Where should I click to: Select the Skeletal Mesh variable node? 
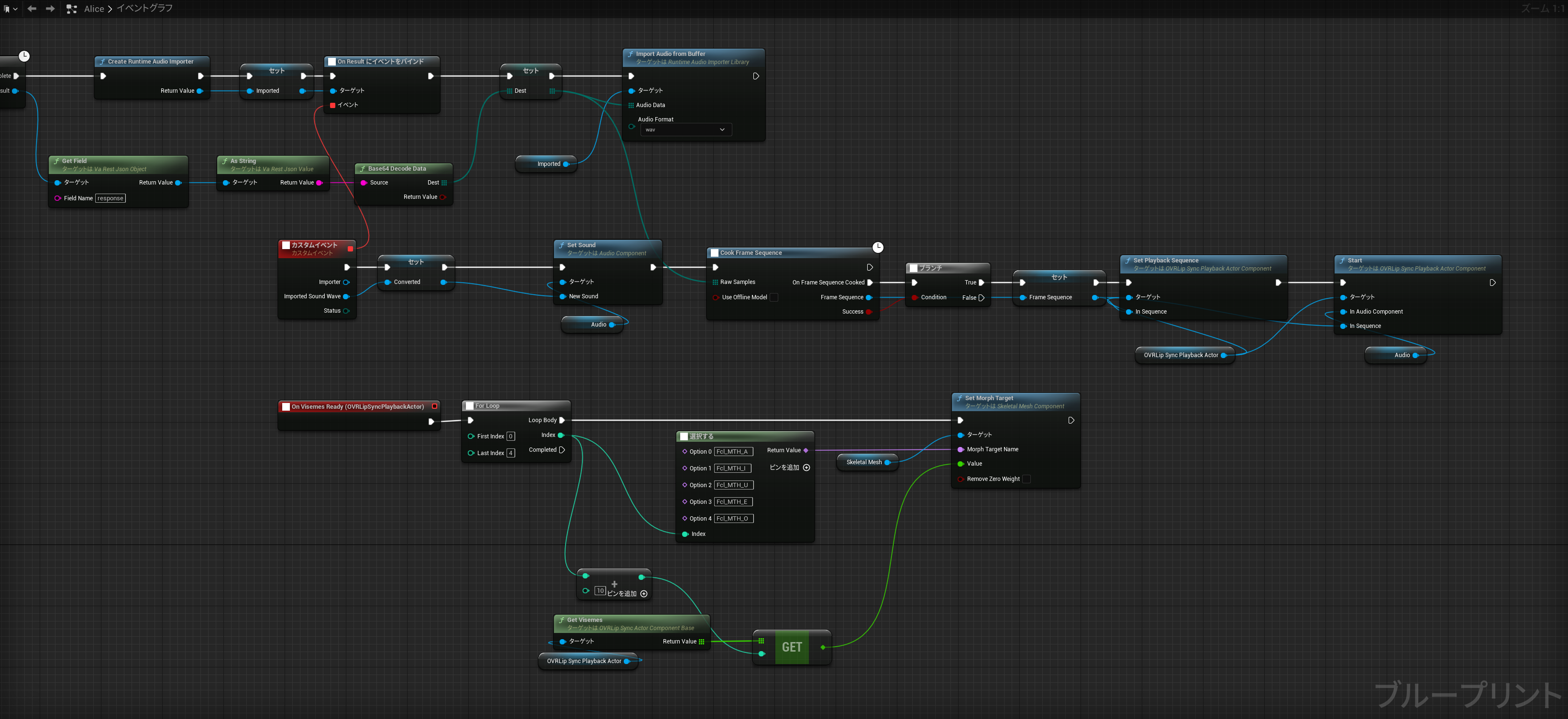(867, 462)
